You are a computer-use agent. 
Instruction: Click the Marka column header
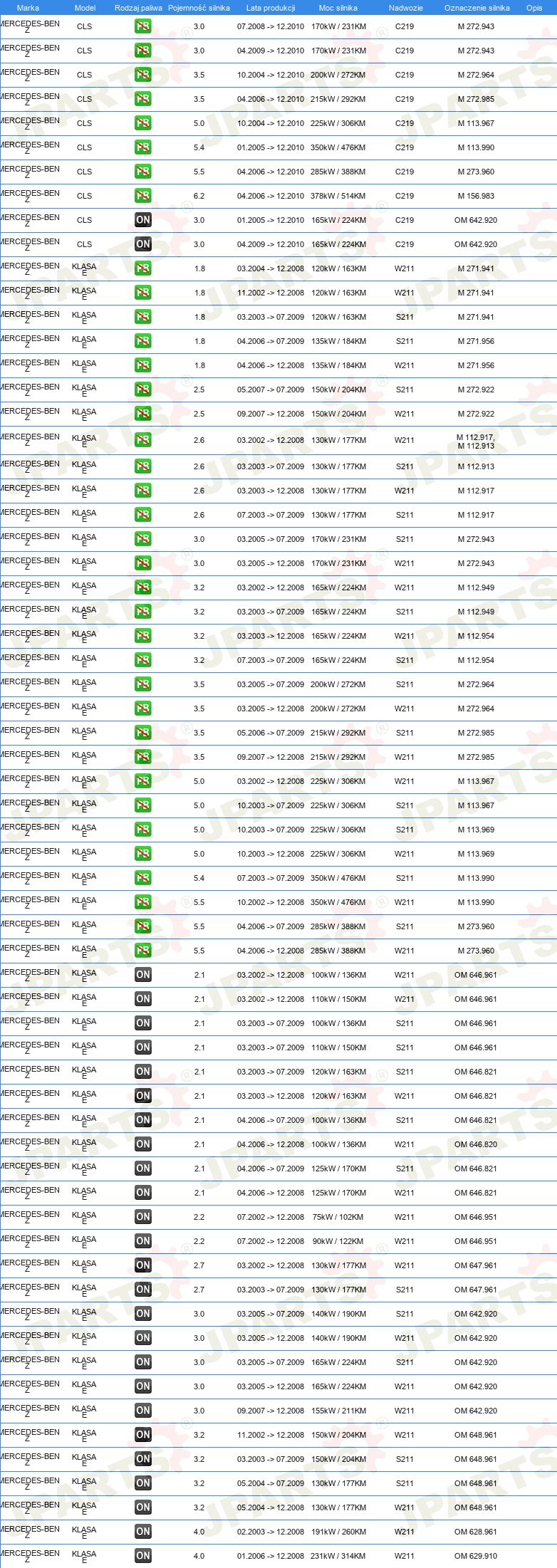click(28, 8)
